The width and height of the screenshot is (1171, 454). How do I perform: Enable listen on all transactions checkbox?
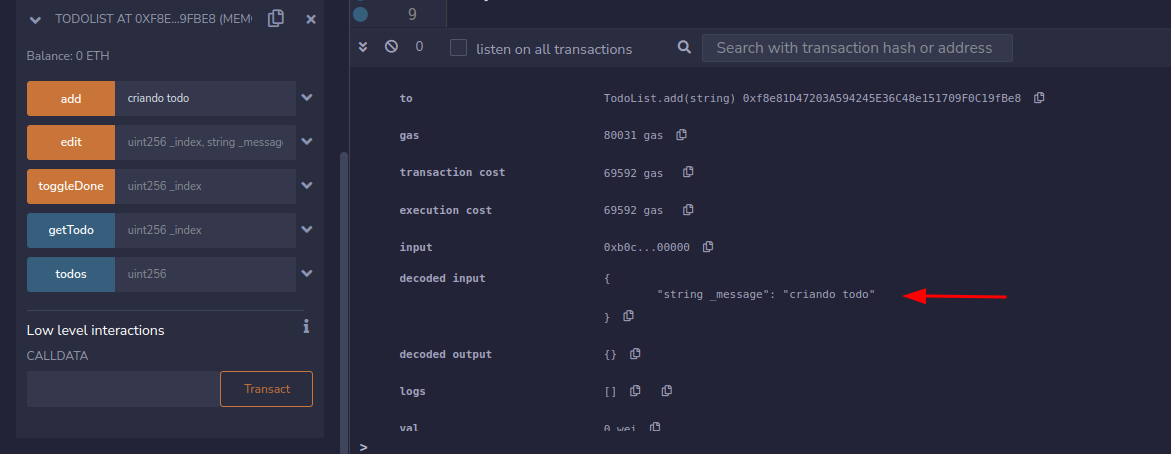click(458, 48)
